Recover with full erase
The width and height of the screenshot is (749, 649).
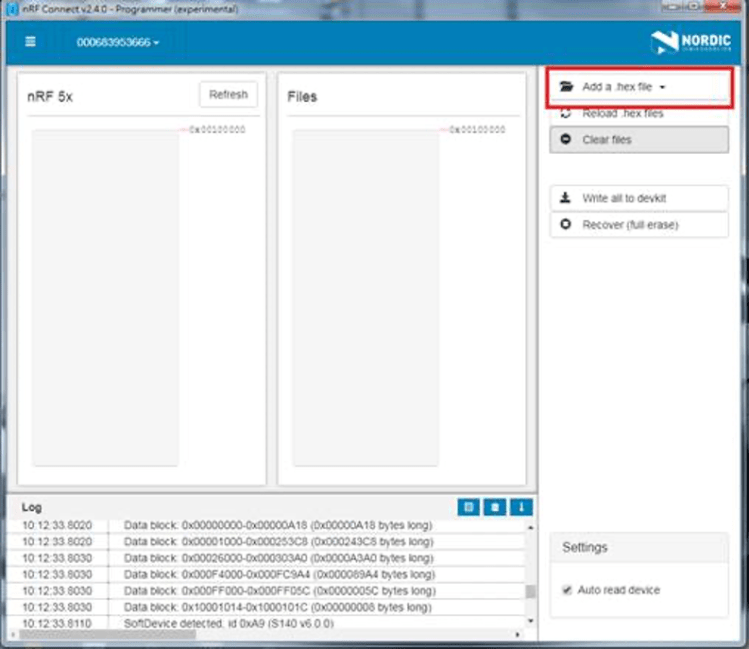[x=639, y=224]
